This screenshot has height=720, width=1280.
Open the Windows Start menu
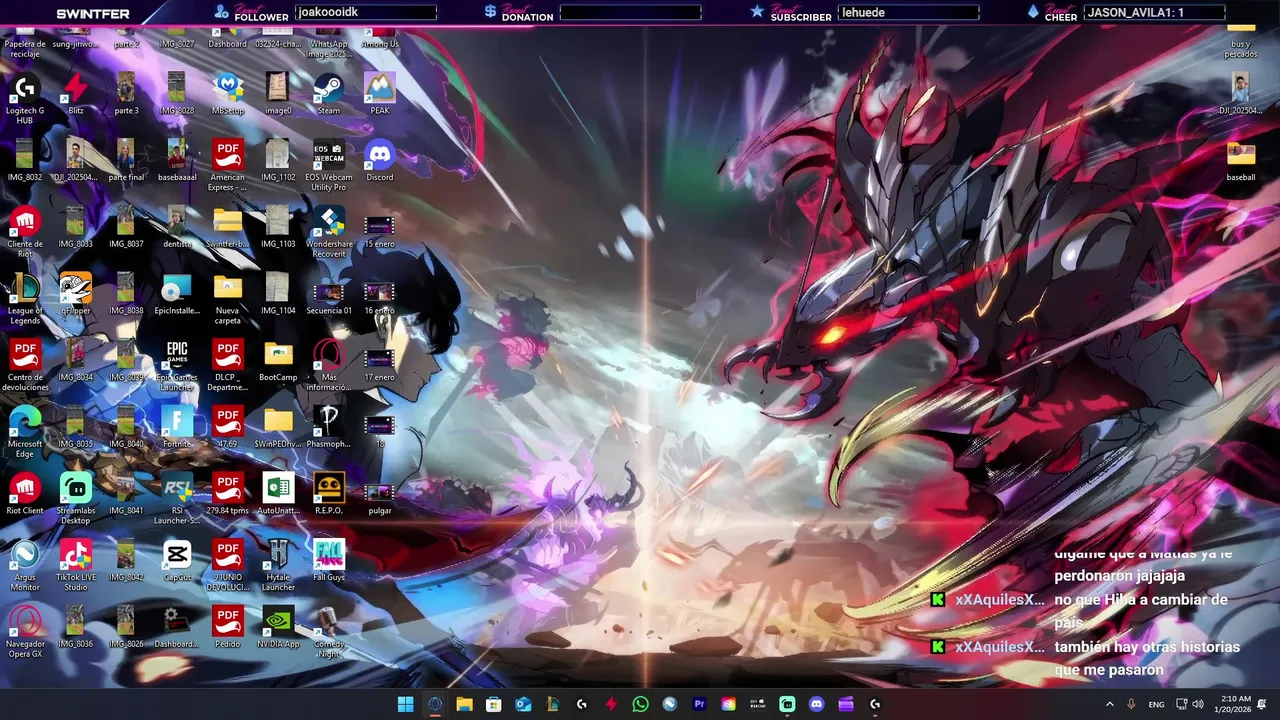pos(406,704)
